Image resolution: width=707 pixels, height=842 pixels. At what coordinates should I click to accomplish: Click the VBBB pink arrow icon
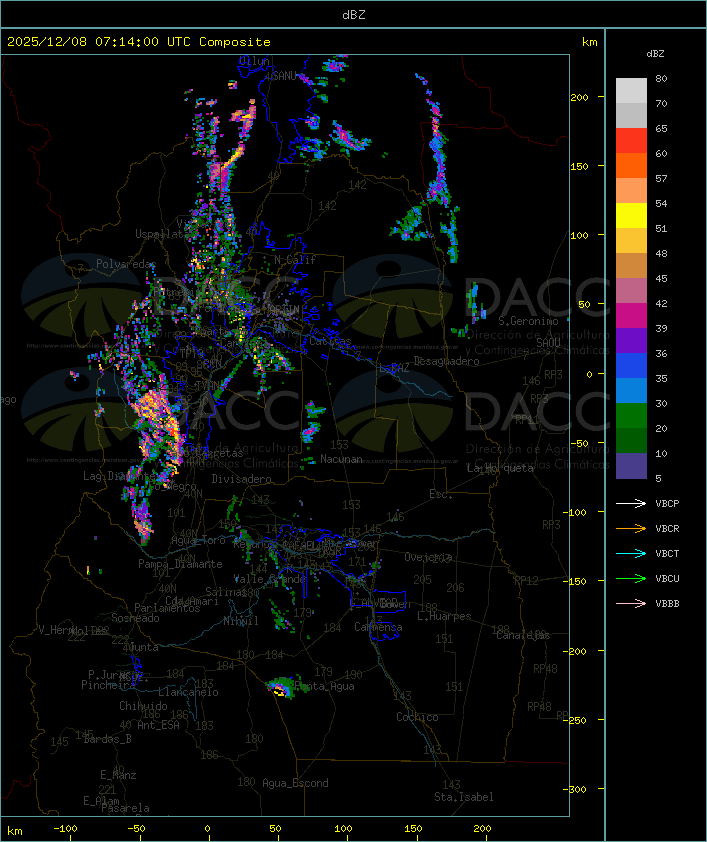(631, 603)
